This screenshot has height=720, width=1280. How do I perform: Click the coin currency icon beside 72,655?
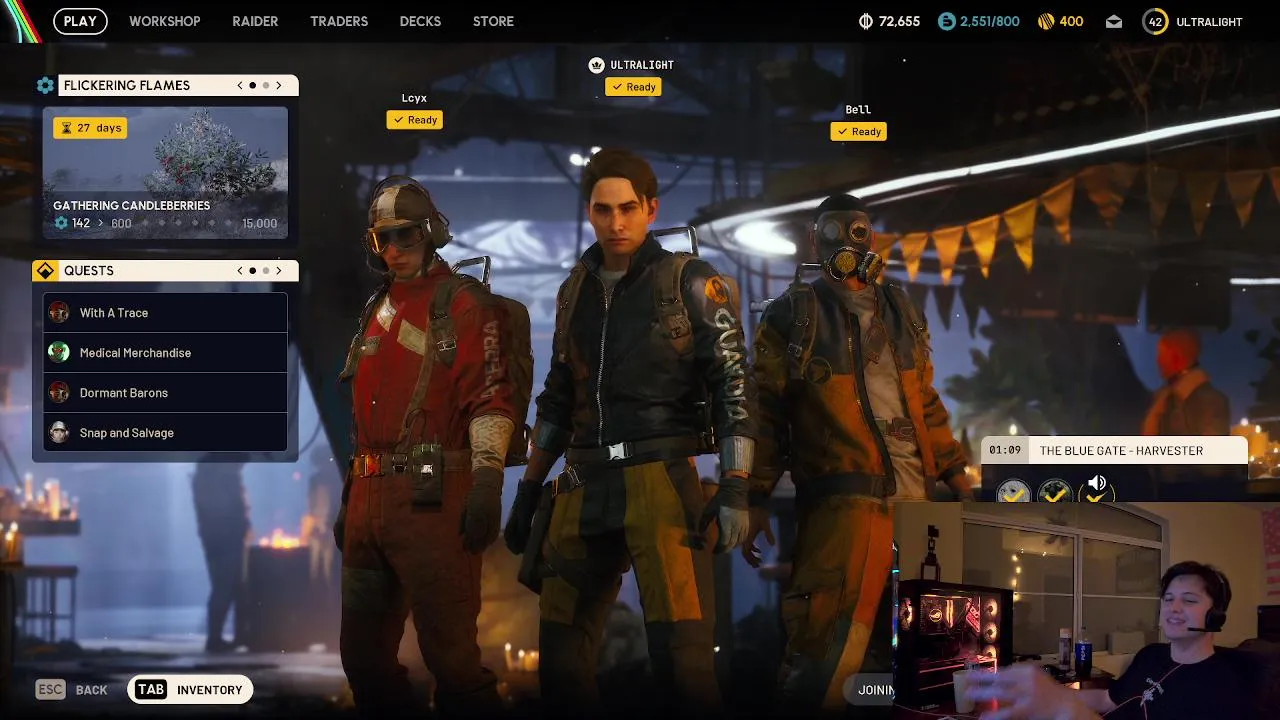pos(866,21)
